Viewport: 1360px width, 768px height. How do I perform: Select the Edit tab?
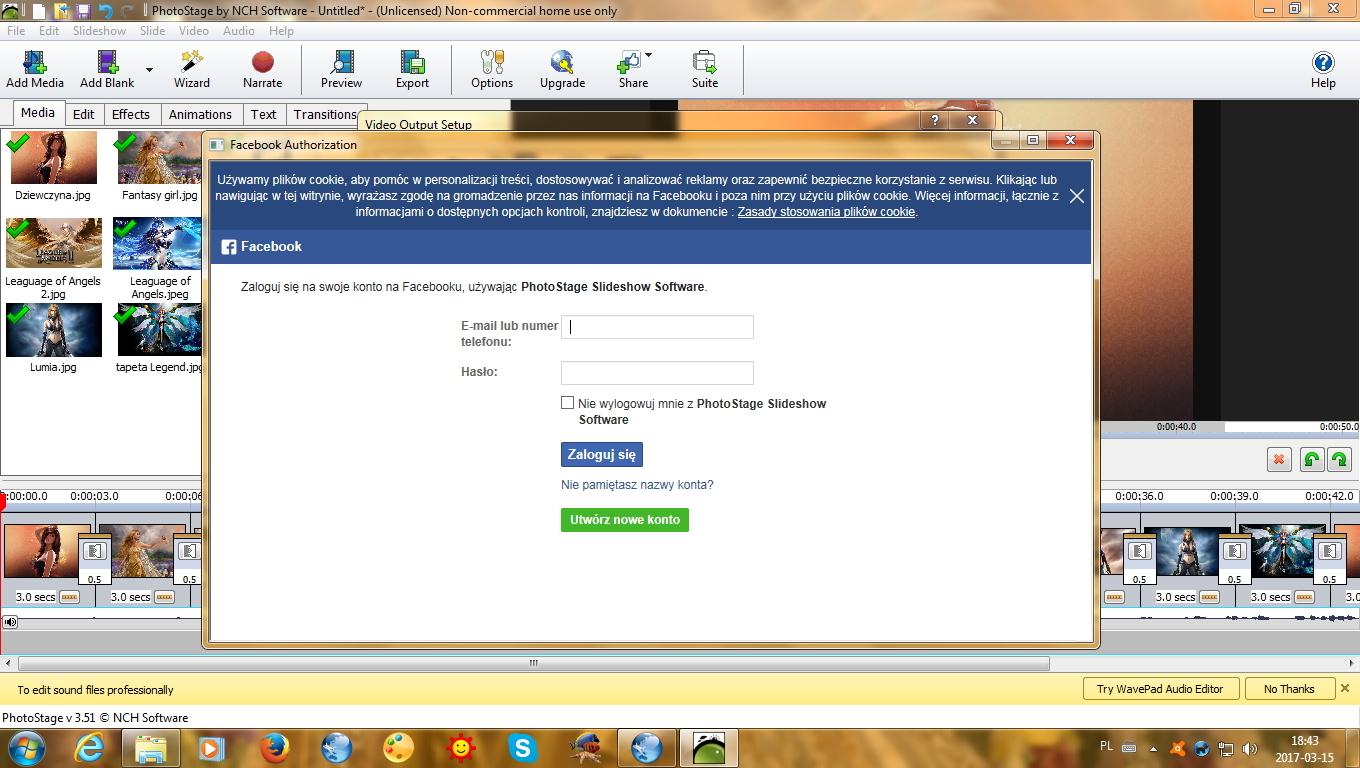84,114
